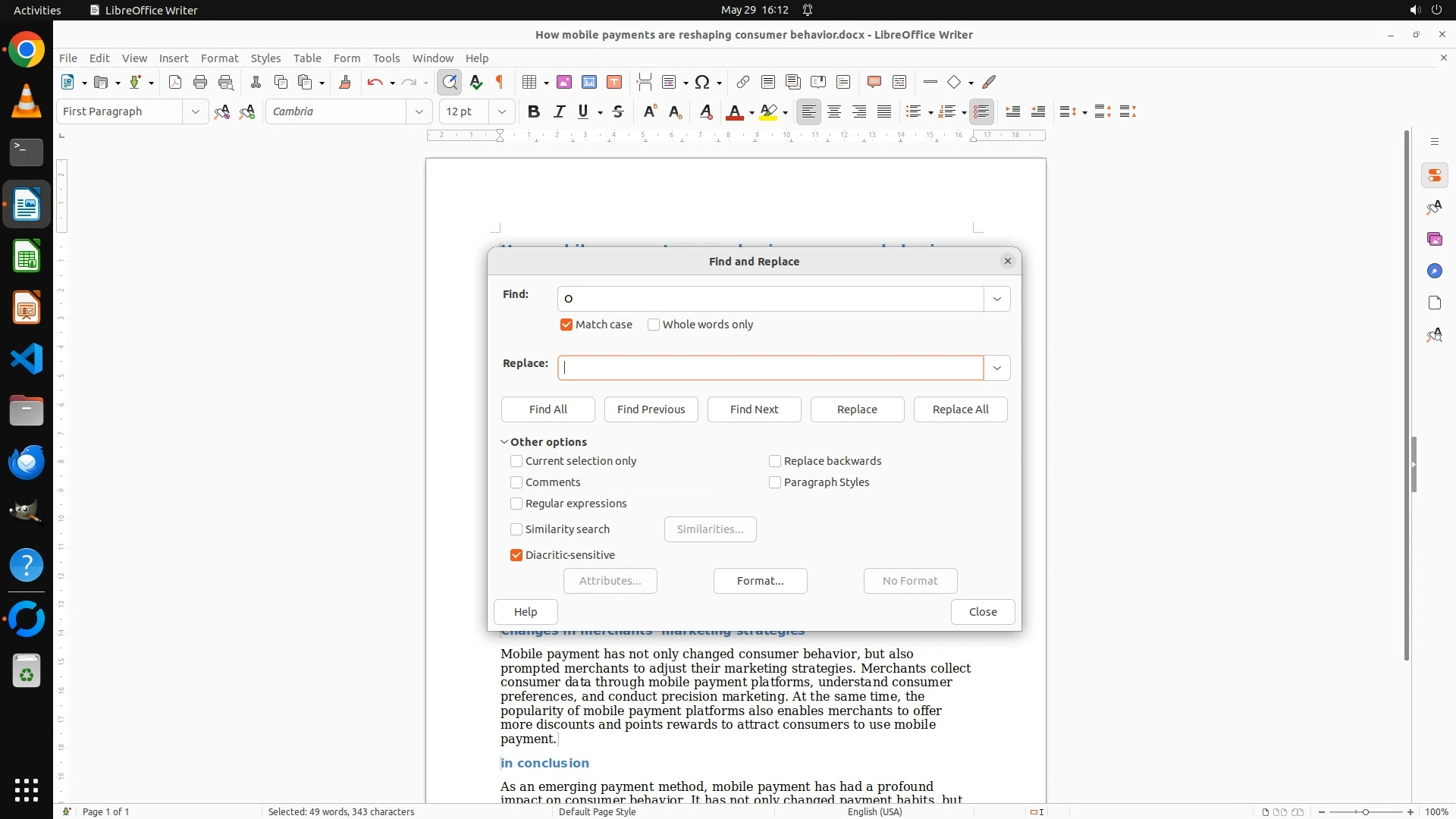Image resolution: width=1456 pixels, height=819 pixels.
Task: Click the Italic formatting icon
Action: coord(559,112)
